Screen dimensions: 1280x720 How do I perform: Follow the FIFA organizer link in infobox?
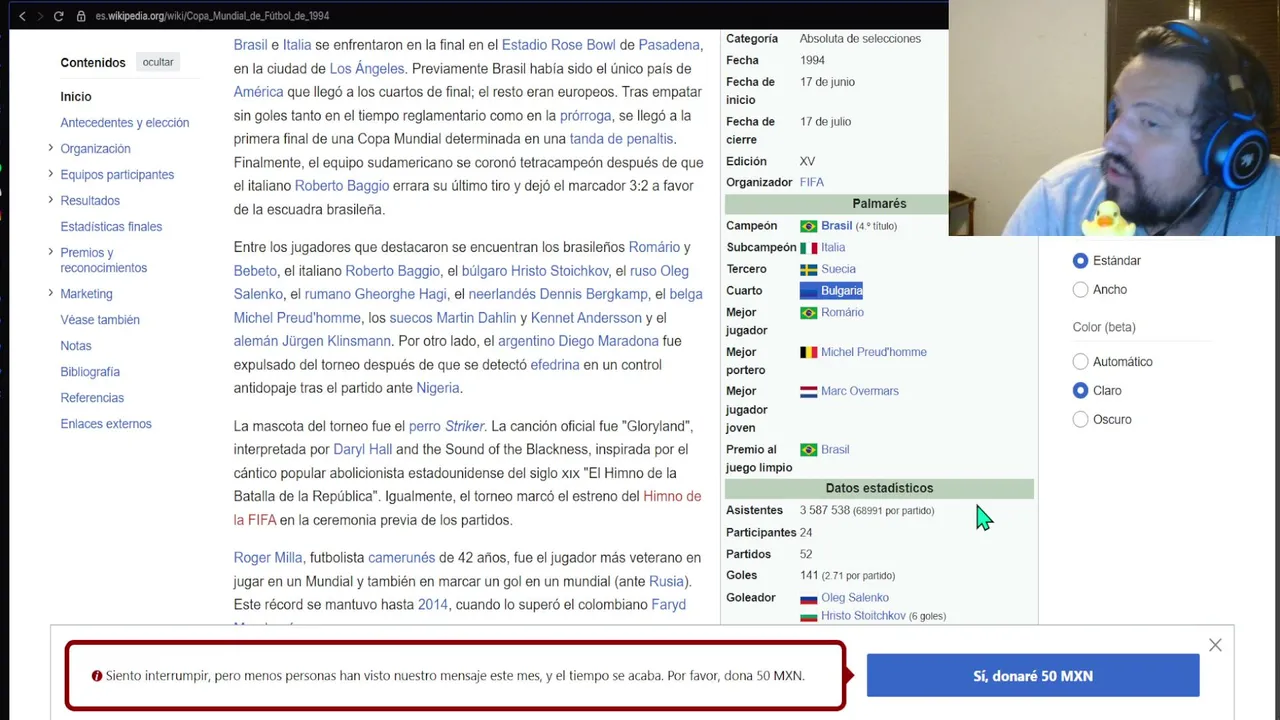point(812,183)
